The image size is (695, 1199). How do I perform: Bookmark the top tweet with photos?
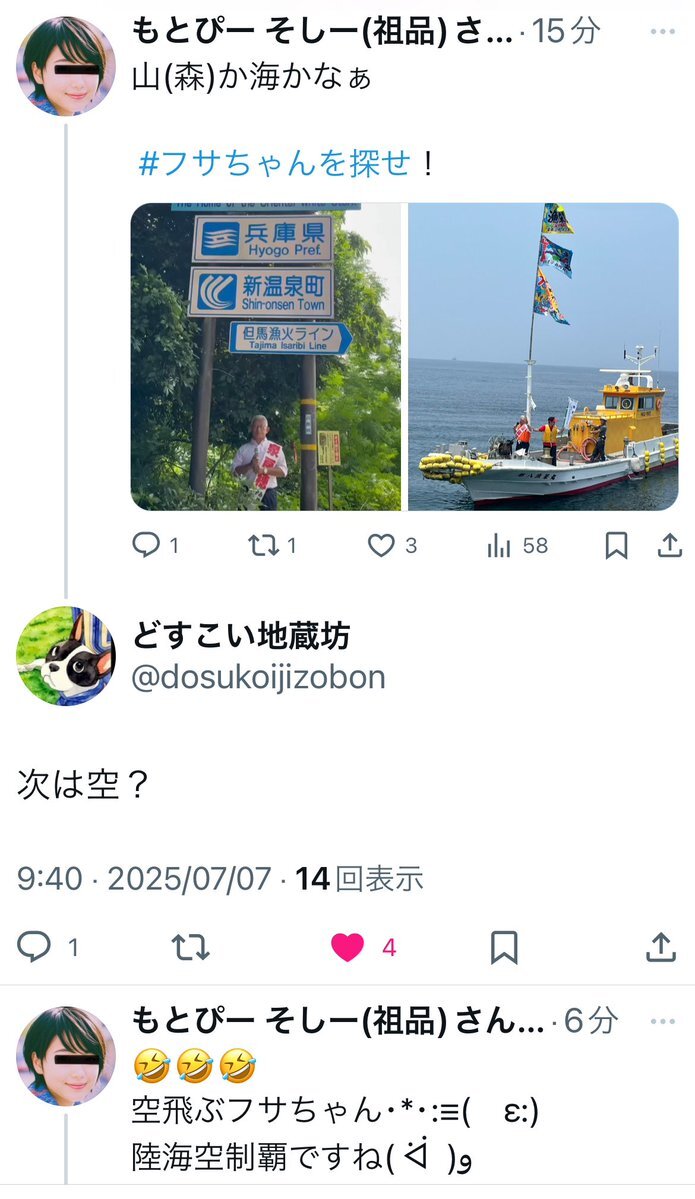click(616, 545)
